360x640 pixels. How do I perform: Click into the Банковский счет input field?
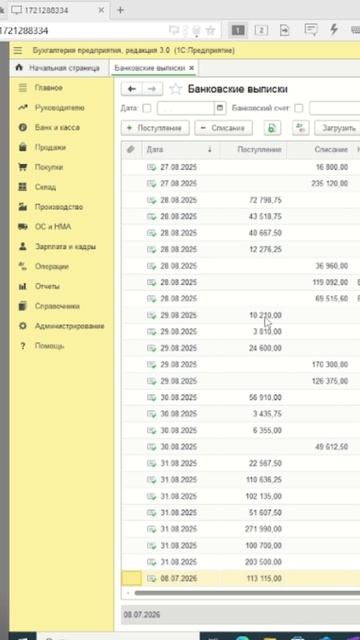[335, 108]
